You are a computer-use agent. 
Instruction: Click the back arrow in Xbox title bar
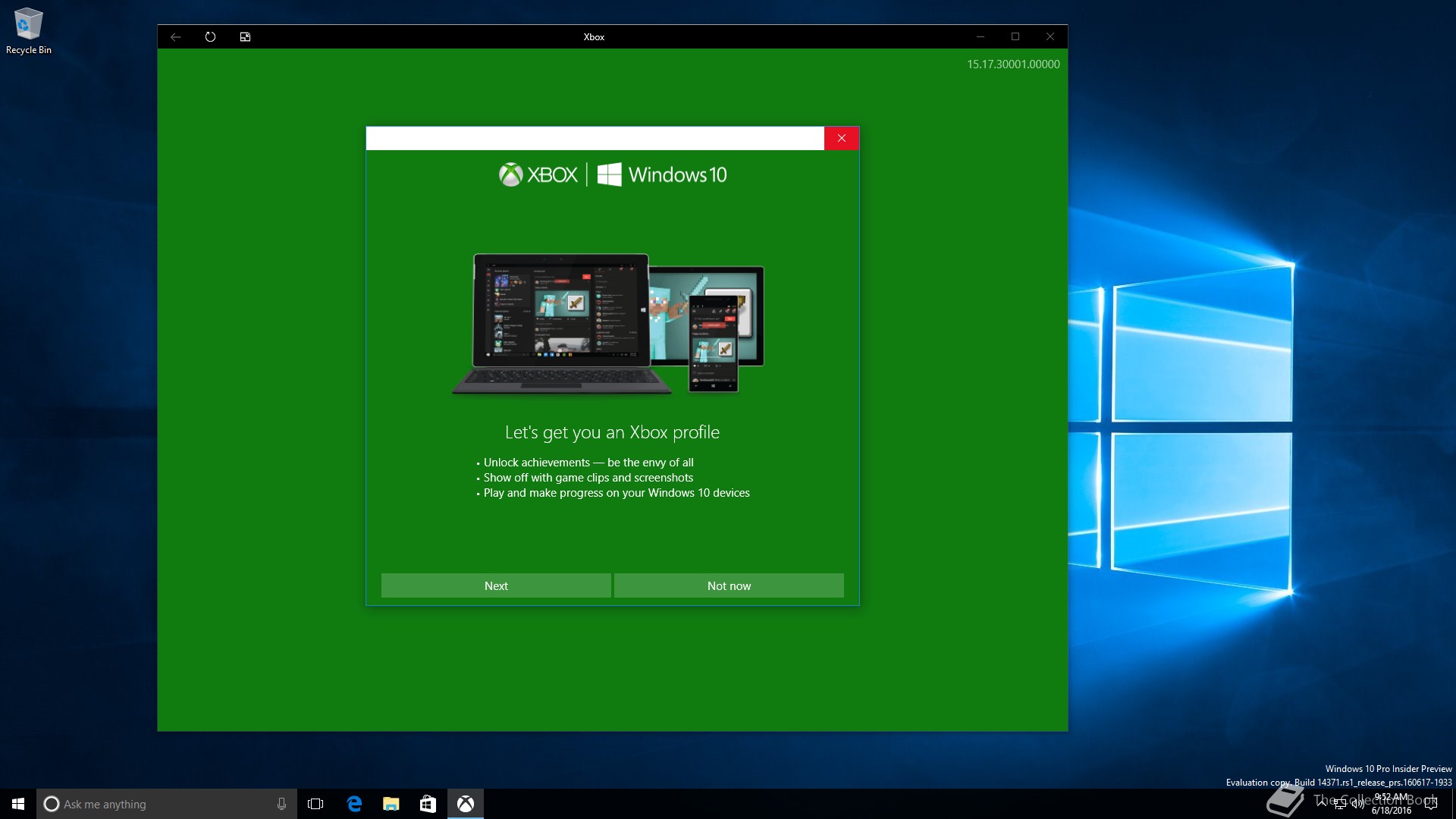pyautogui.click(x=176, y=36)
